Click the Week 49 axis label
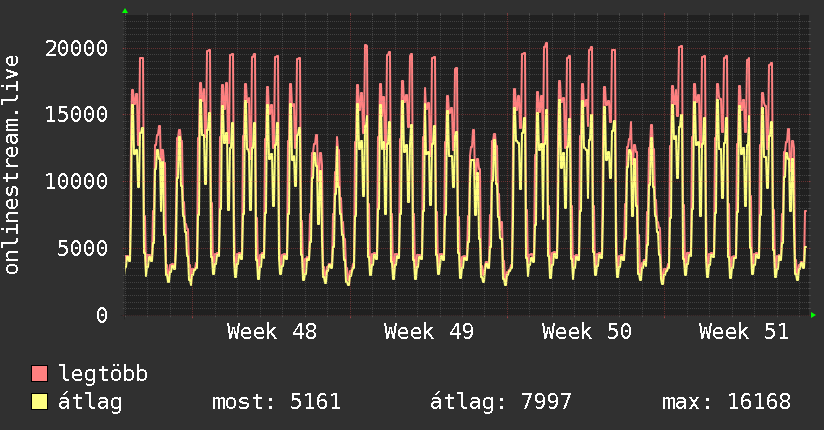 pyautogui.click(x=429, y=332)
